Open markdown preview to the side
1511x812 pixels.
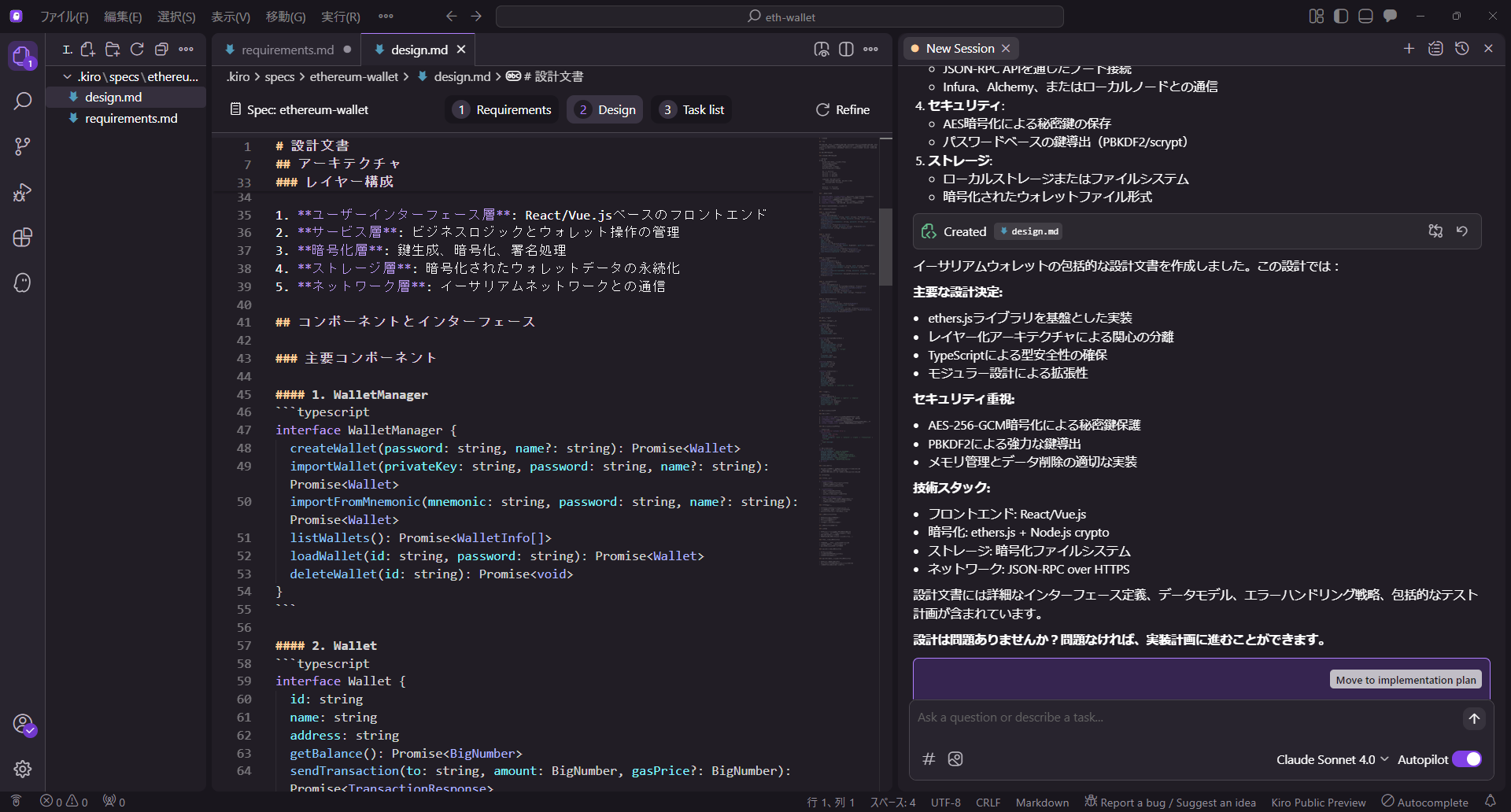tap(822, 49)
